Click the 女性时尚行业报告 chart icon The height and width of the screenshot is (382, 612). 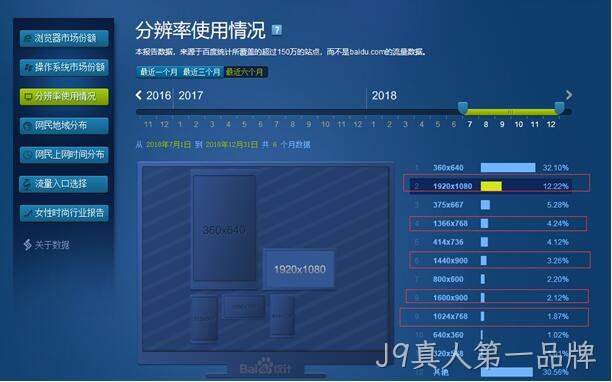28,213
